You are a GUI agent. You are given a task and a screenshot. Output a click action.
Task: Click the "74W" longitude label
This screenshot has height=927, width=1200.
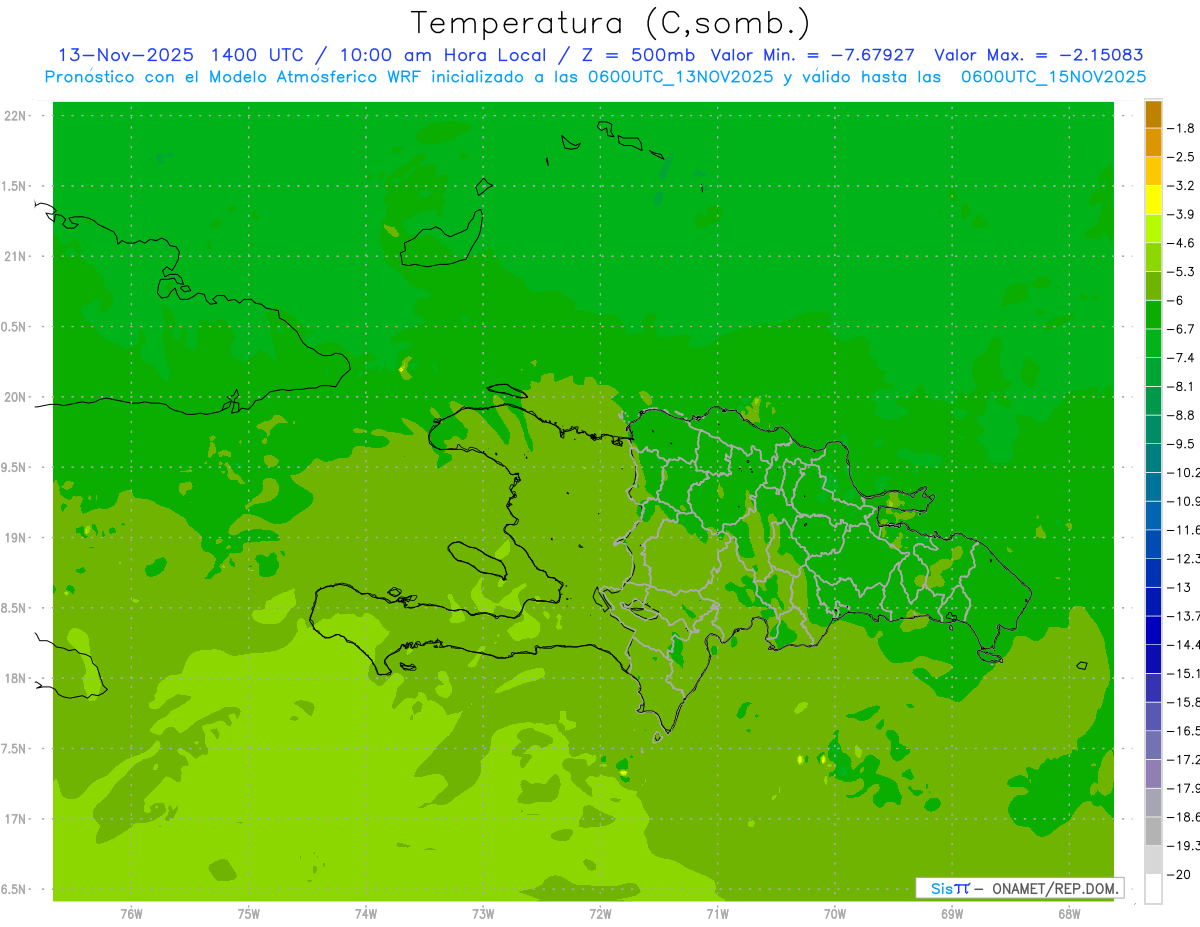tap(366, 914)
